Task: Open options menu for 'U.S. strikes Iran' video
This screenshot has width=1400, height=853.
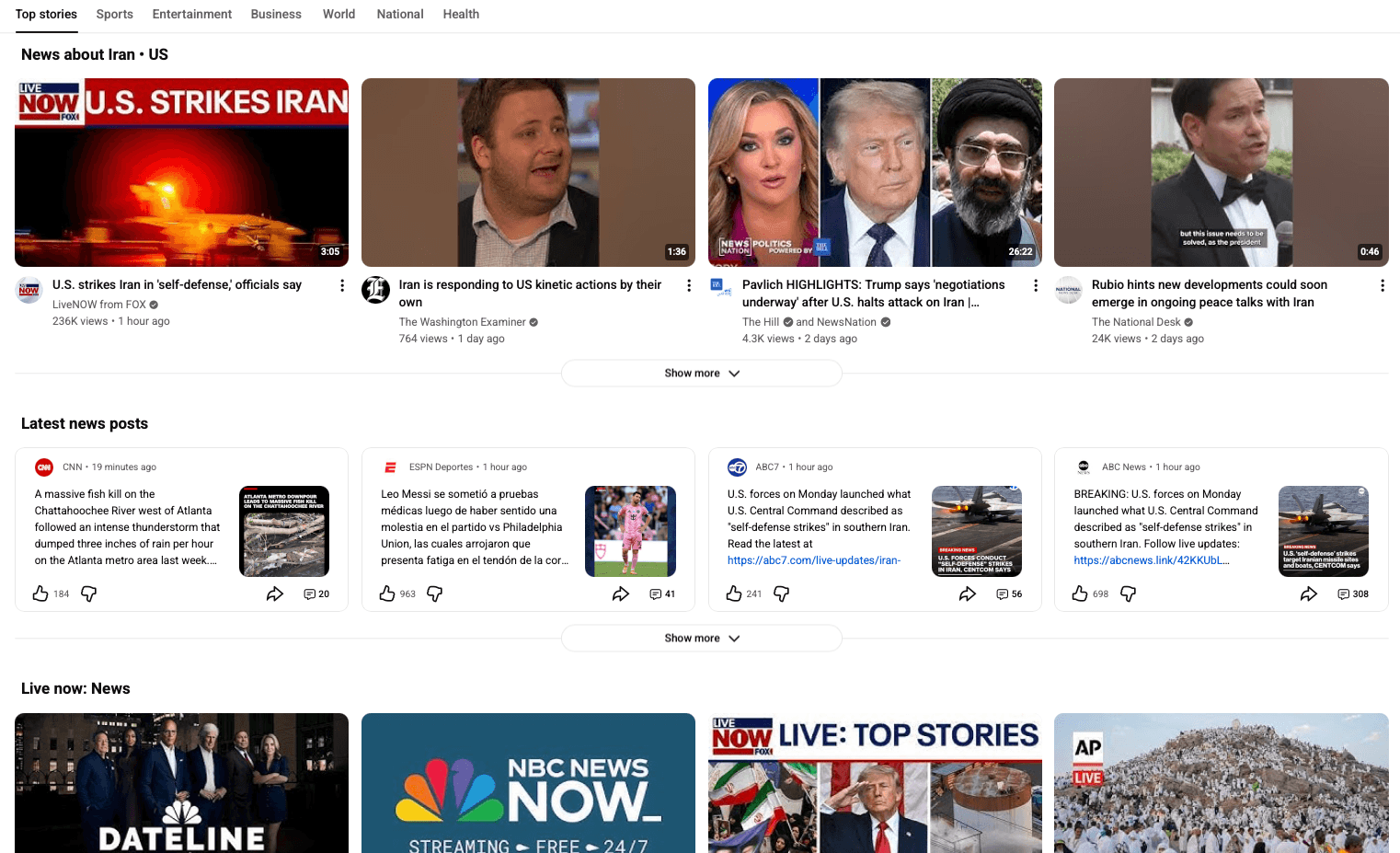Action: click(342, 285)
